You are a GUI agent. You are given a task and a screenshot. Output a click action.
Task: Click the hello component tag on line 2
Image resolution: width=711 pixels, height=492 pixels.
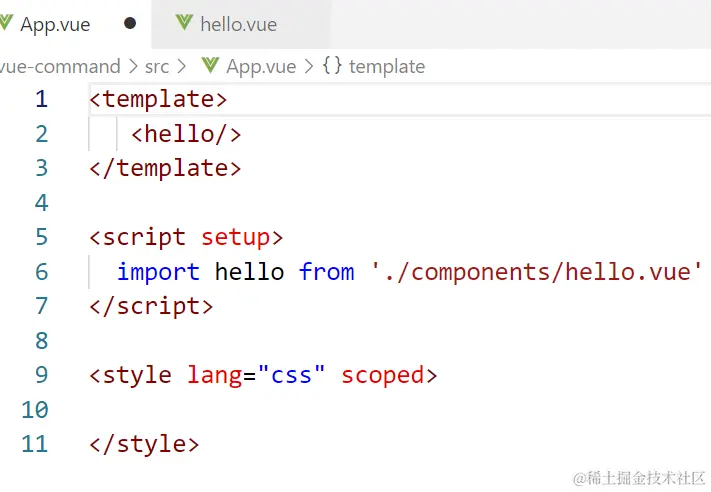point(186,134)
